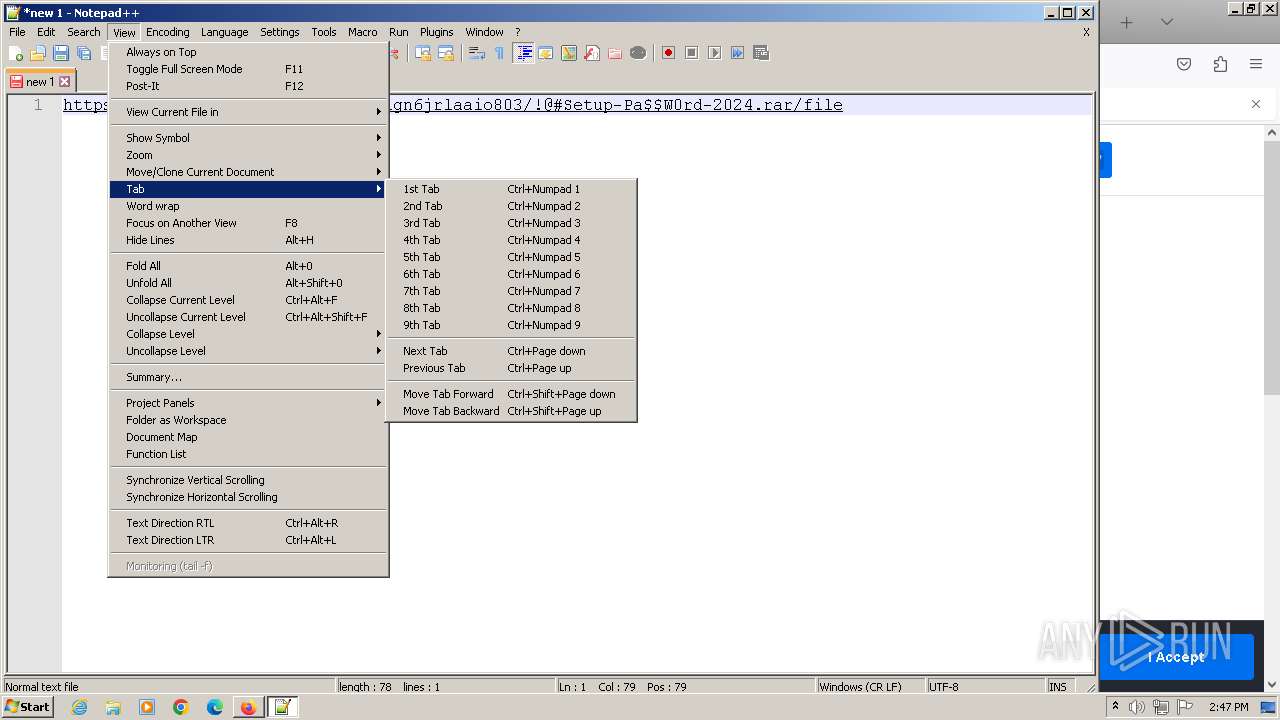Click UTF-8 encoding in status bar
Image resolution: width=1280 pixels, height=720 pixels.
pos(984,687)
